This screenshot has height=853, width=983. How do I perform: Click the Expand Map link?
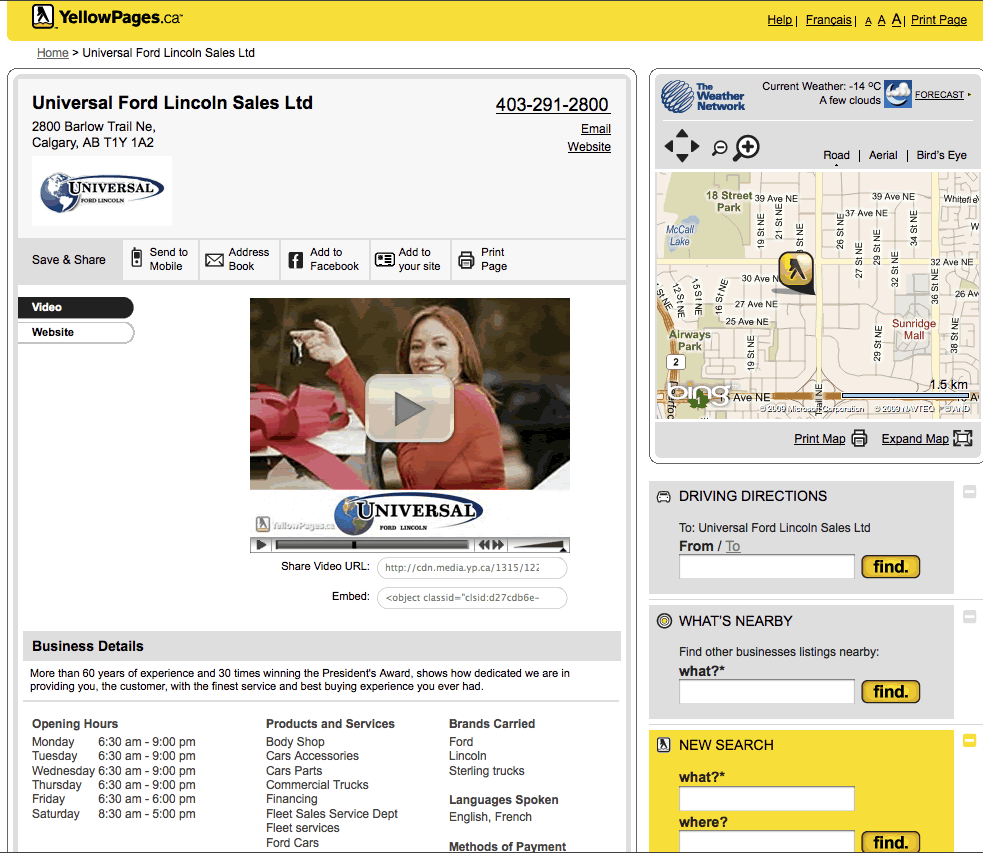pos(915,439)
